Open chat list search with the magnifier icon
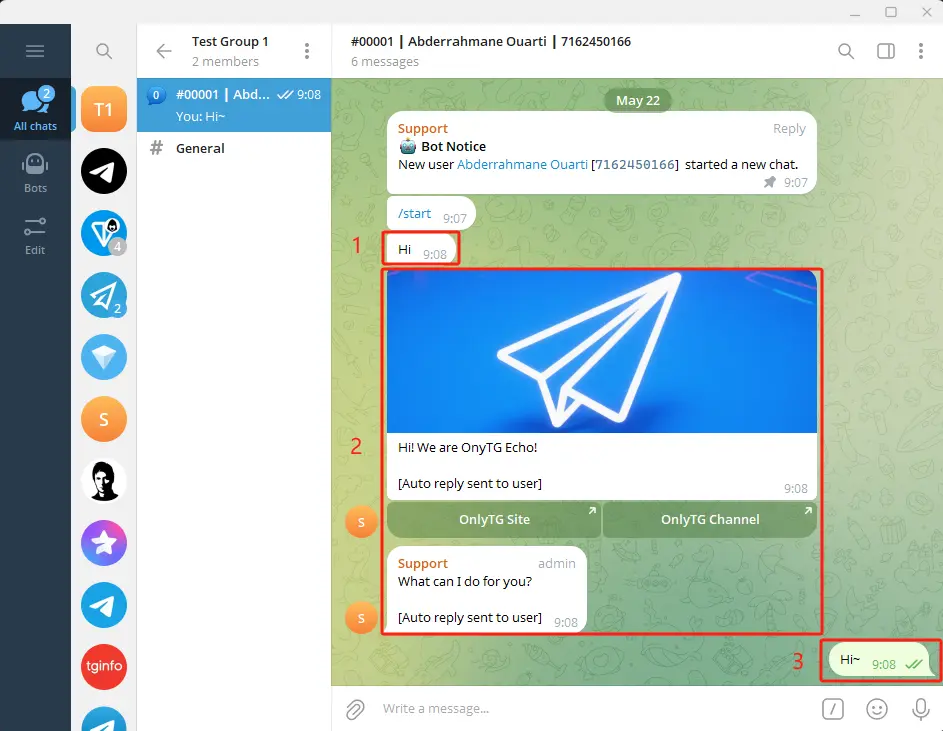The width and height of the screenshot is (943, 731). pos(103,50)
